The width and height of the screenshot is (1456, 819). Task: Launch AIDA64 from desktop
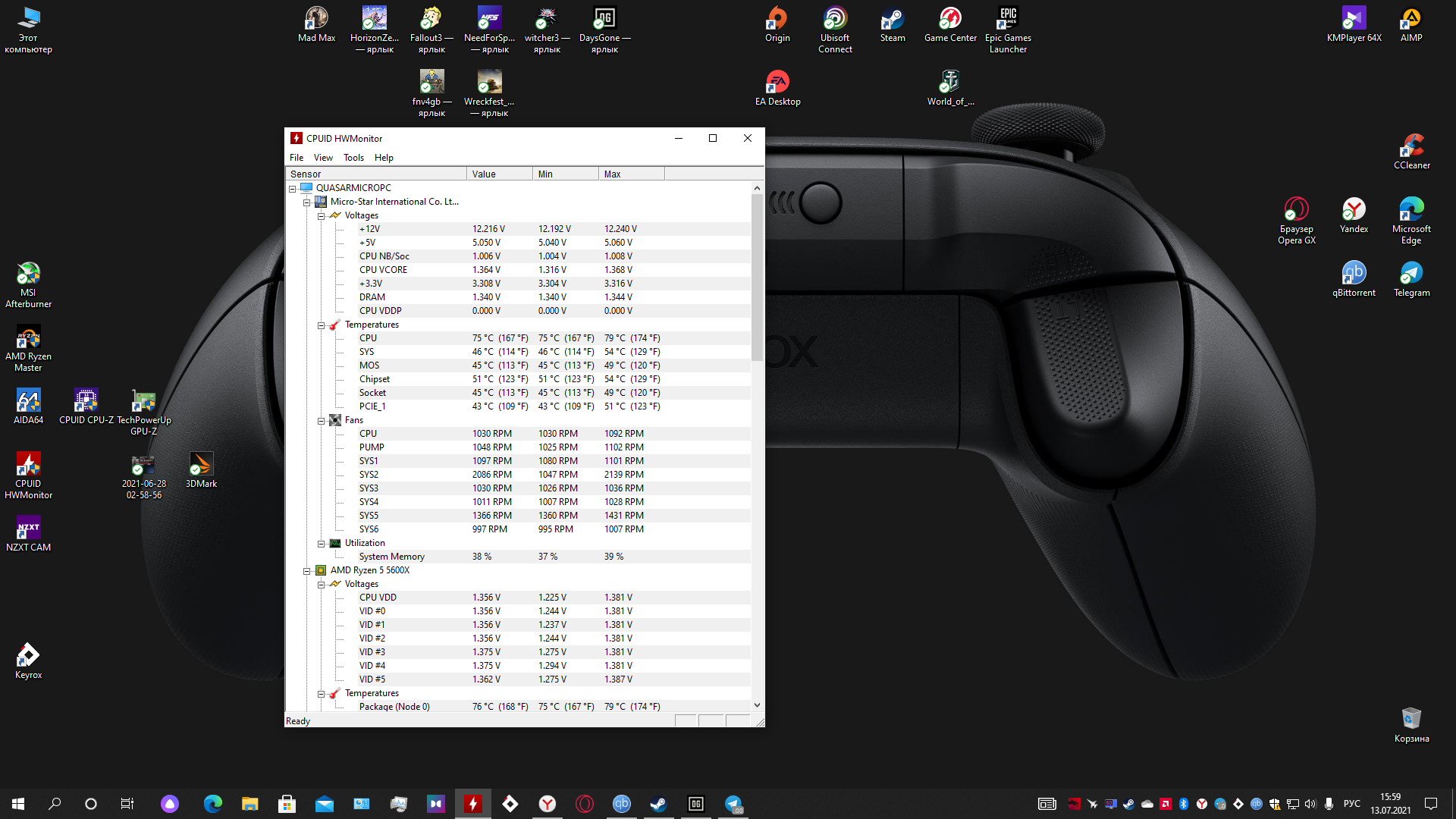tap(28, 402)
